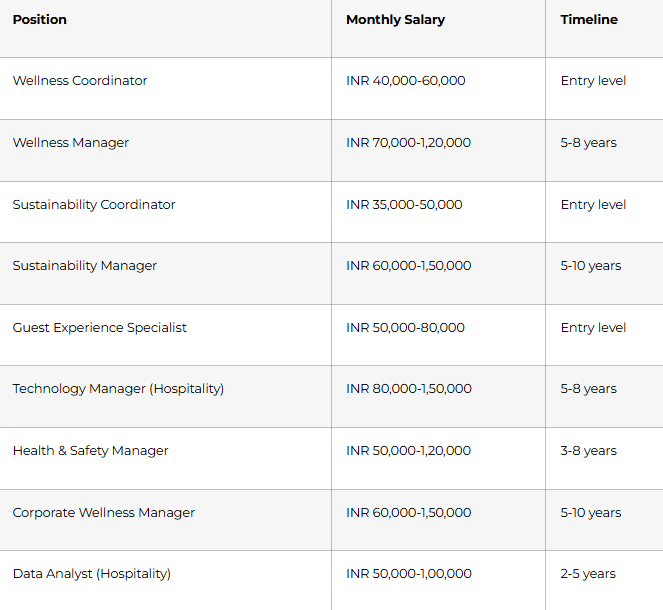Viewport: 663px width, 610px height.
Task: Select the INR 50,000-1,00,000 salary value
Action: [x=408, y=574]
